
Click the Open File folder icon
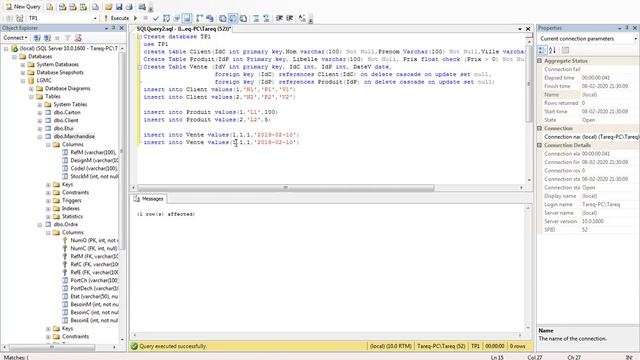108,7
